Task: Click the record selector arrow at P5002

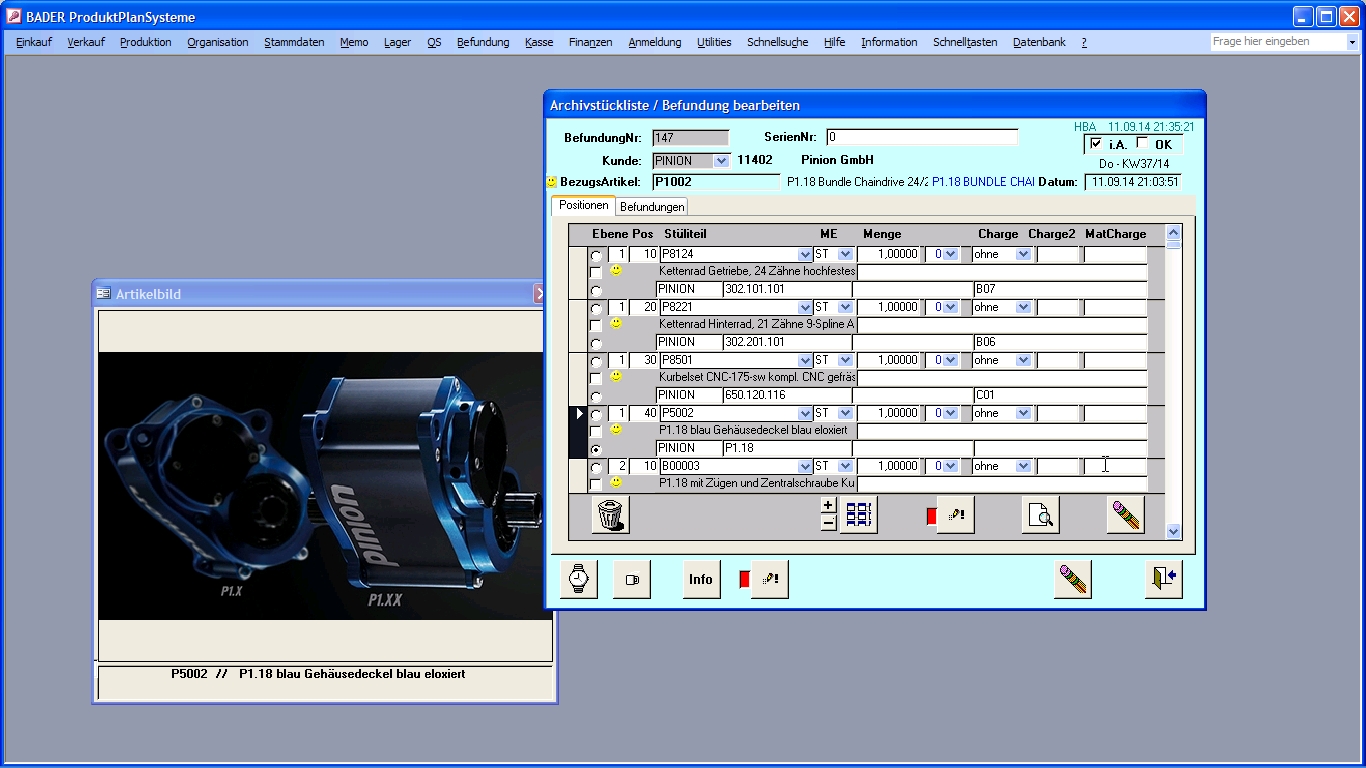Action: pos(578,413)
